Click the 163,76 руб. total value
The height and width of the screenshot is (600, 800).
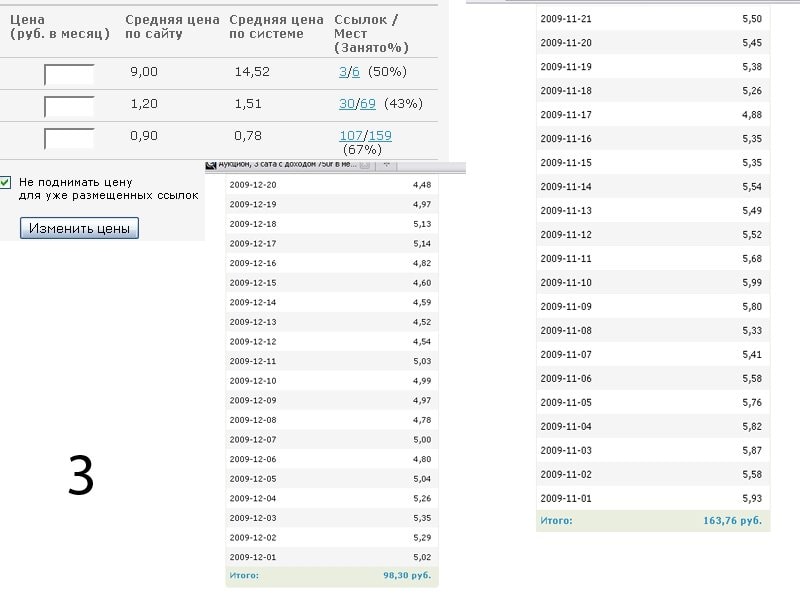coord(732,521)
